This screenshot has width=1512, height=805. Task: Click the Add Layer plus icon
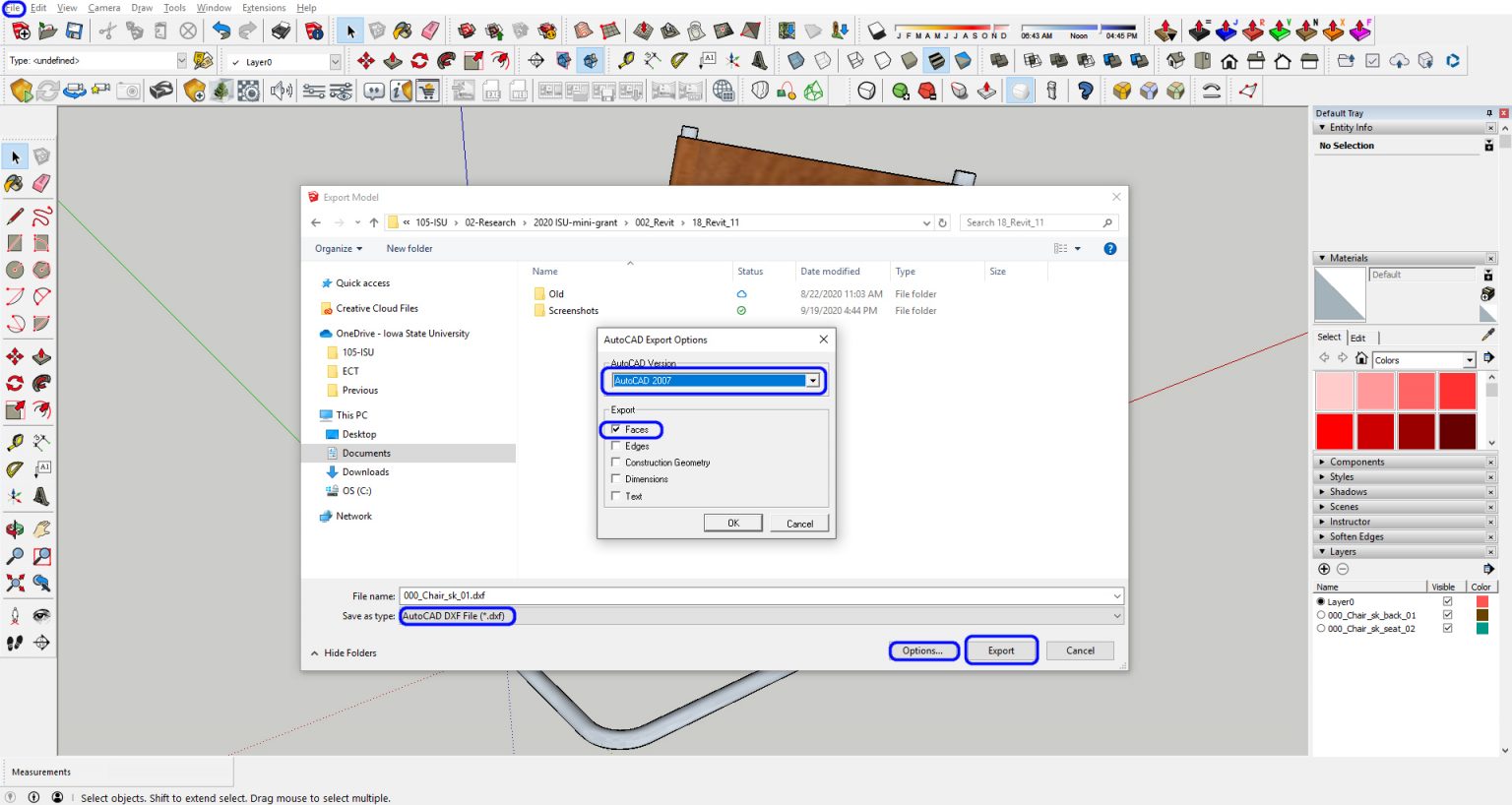click(x=1324, y=569)
